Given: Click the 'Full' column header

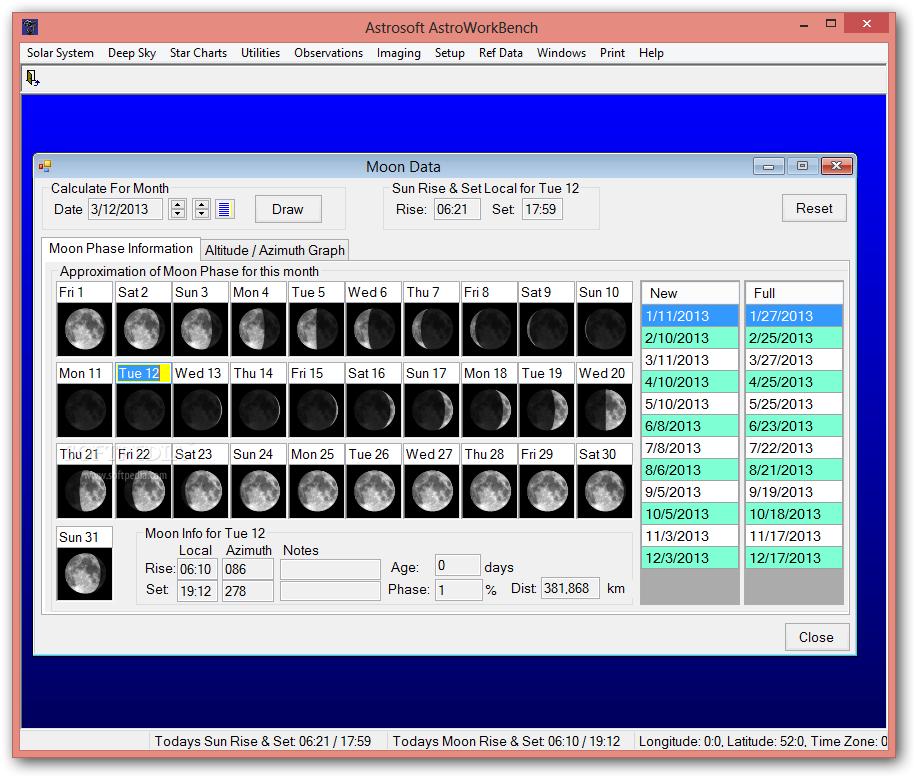Looking at the screenshot, I should (x=794, y=293).
